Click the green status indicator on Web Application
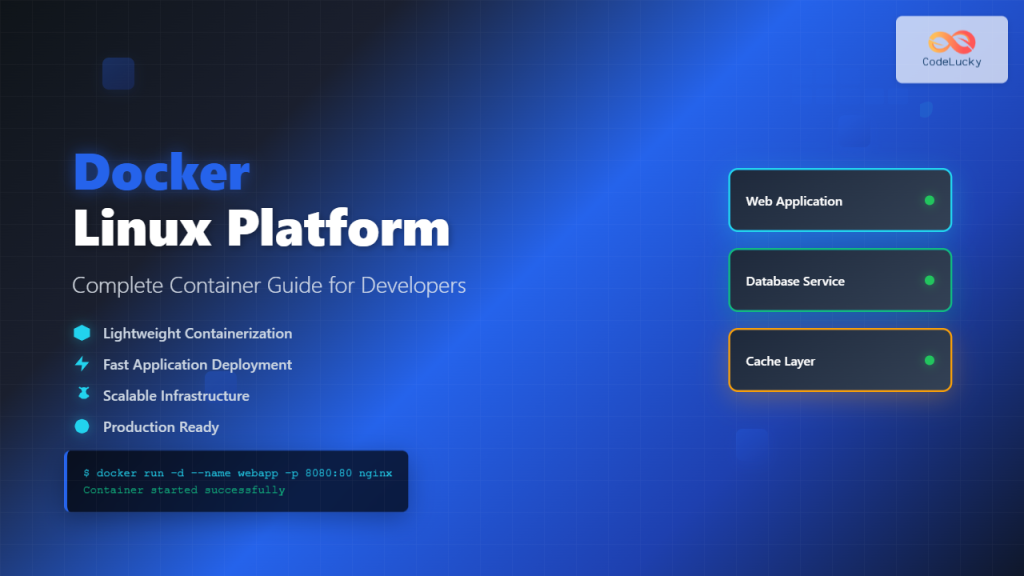The width and height of the screenshot is (1024, 576). point(928,200)
